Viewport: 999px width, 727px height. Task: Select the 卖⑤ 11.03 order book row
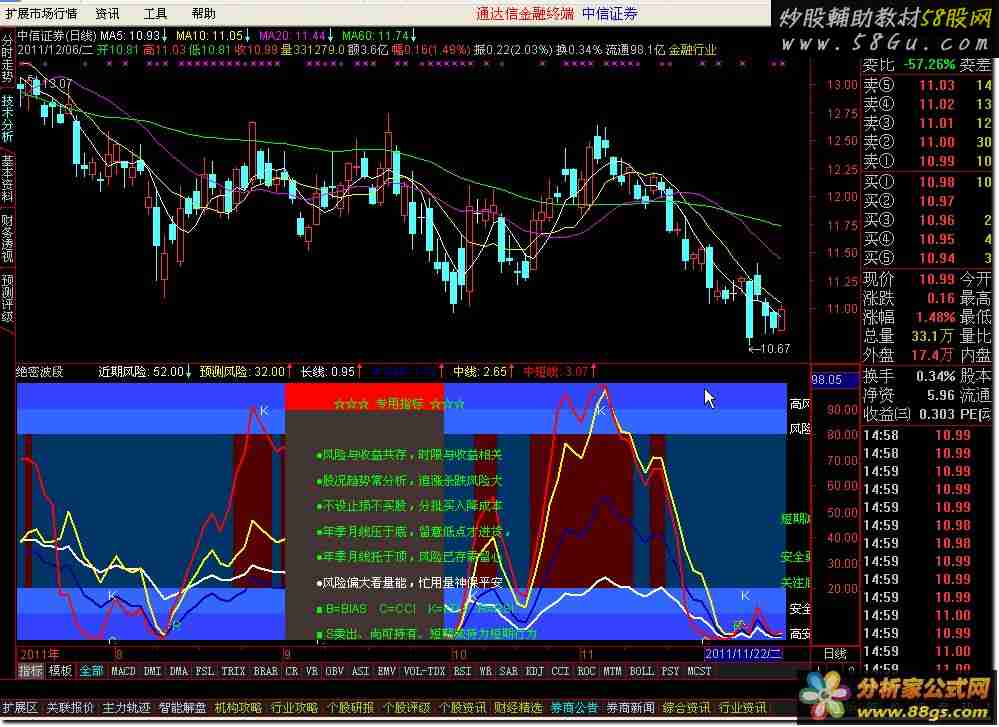[930, 85]
